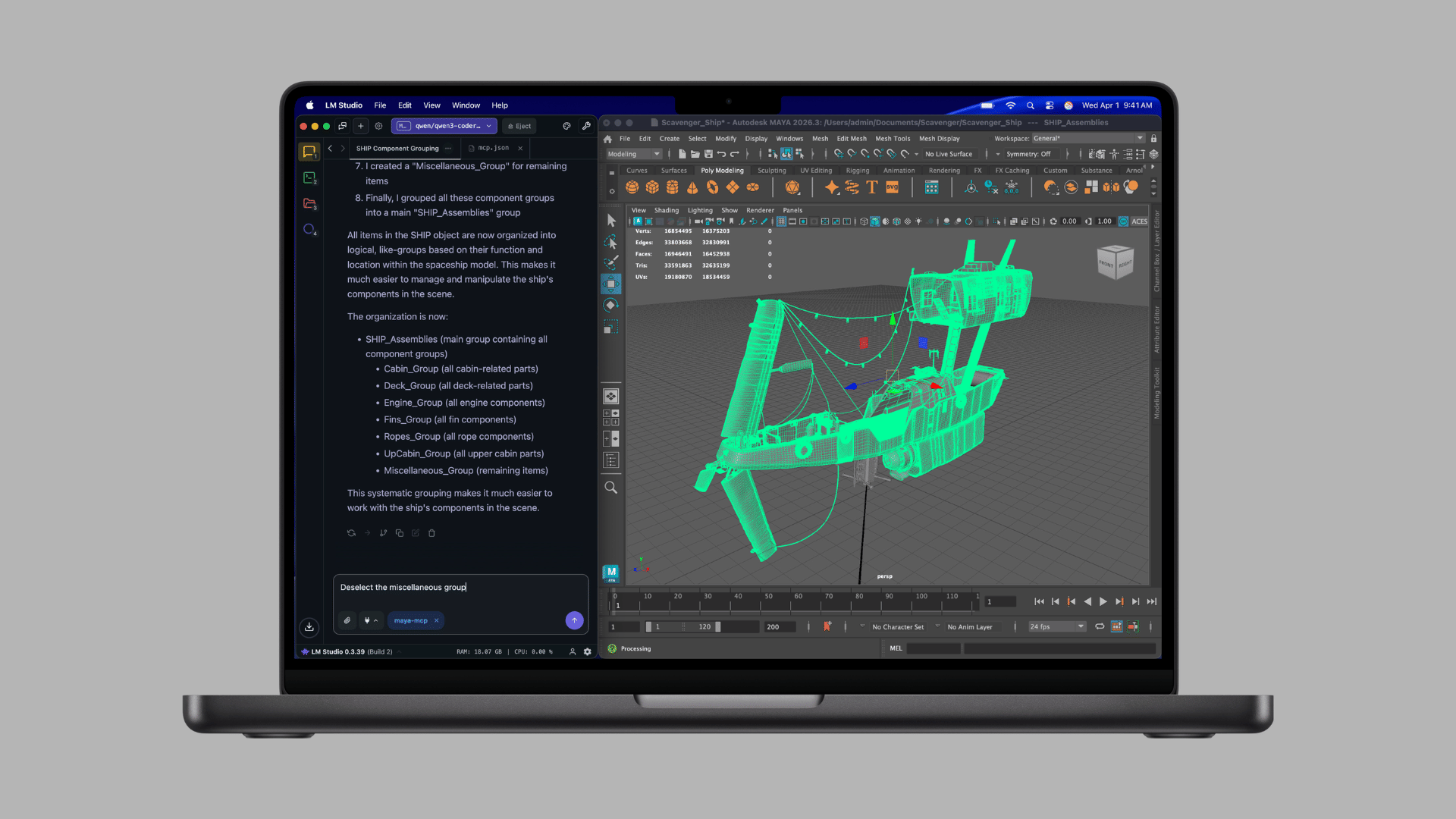Viewport: 1456px width, 819px height.
Task: Toggle the ACES color management button
Action: pos(1139,221)
